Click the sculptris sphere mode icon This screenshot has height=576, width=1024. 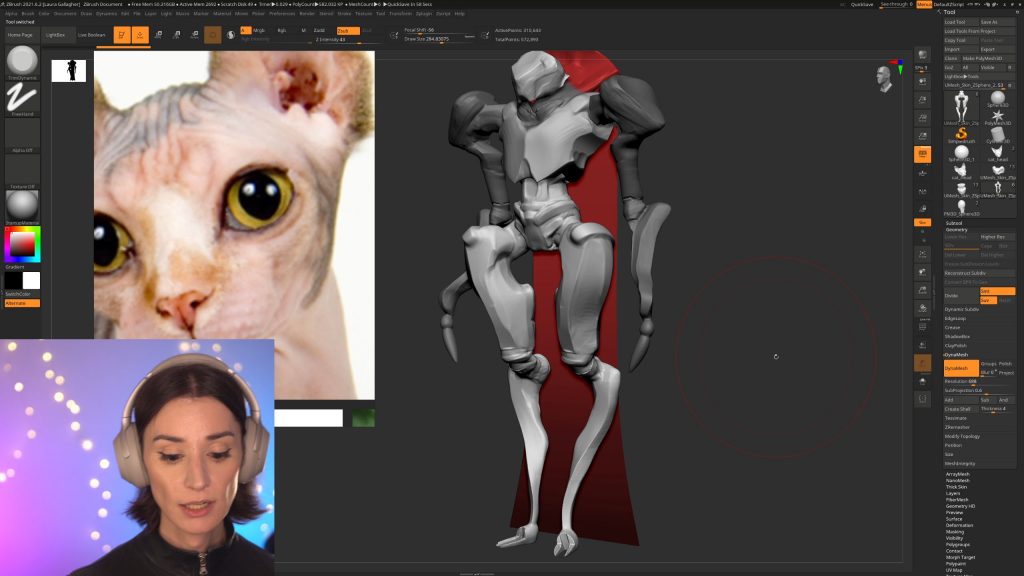pos(231,35)
